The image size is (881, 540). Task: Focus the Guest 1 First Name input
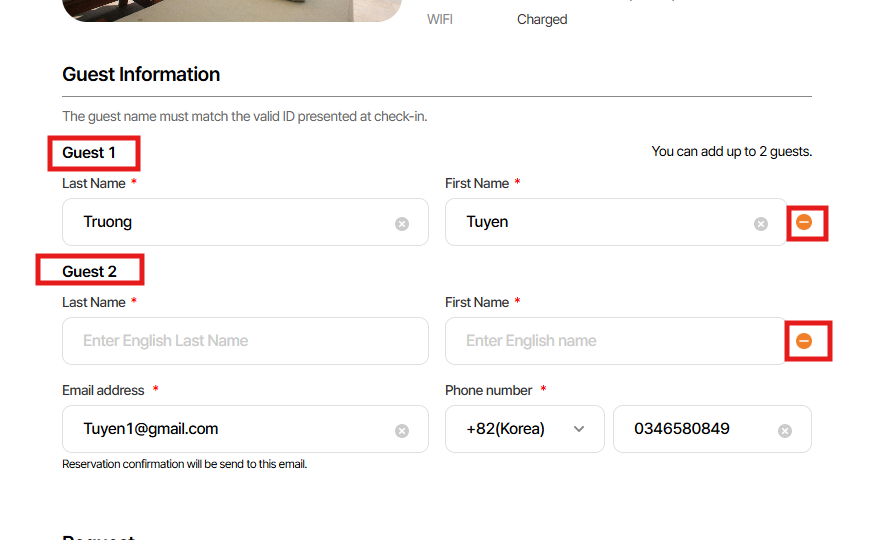click(600, 222)
